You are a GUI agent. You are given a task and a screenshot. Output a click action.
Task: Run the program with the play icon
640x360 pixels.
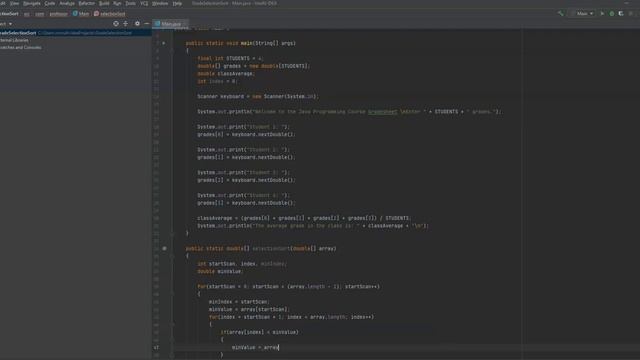point(602,13)
